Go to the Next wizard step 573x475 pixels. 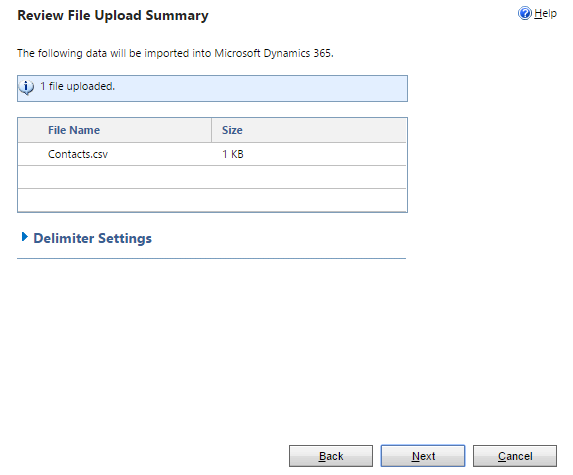[423, 456]
